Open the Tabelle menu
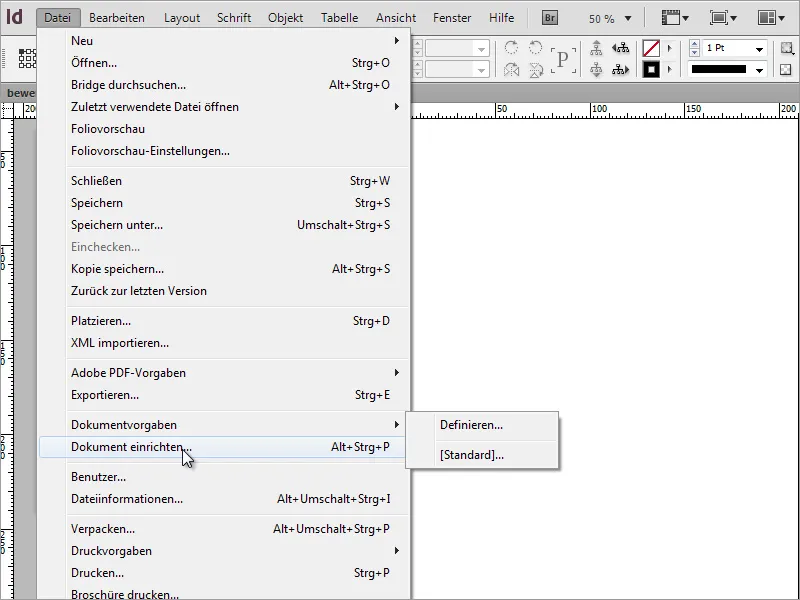800x600 pixels. (x=339, y=18)
